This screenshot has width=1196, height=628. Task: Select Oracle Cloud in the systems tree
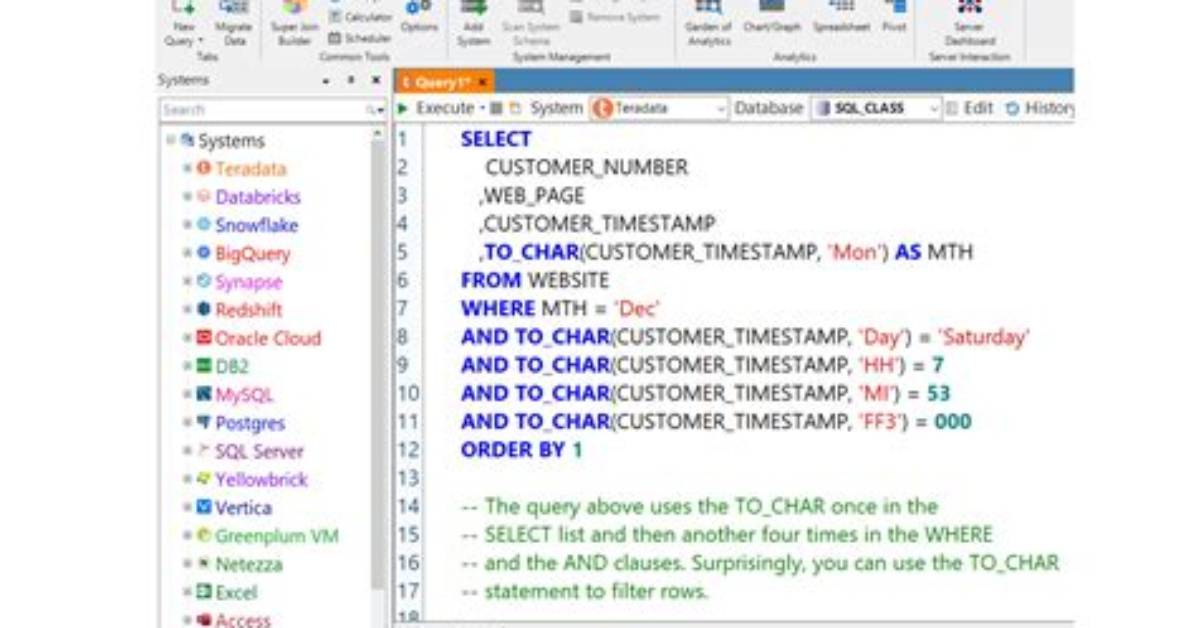pos(268,338)
